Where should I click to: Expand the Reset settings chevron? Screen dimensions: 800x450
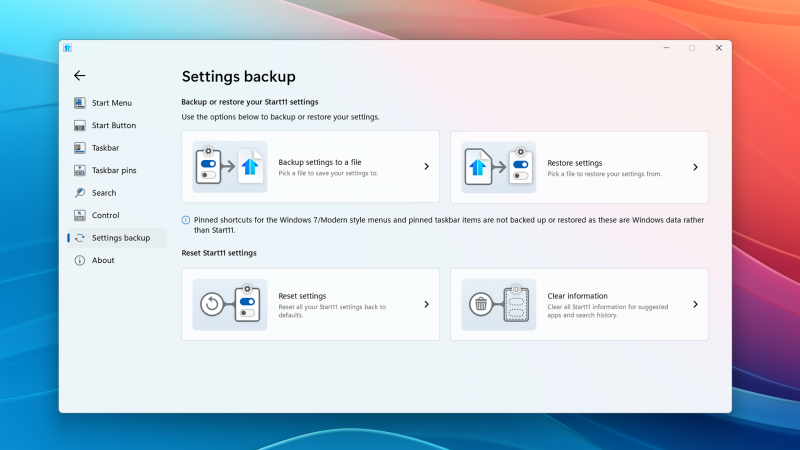pos(426,305)
